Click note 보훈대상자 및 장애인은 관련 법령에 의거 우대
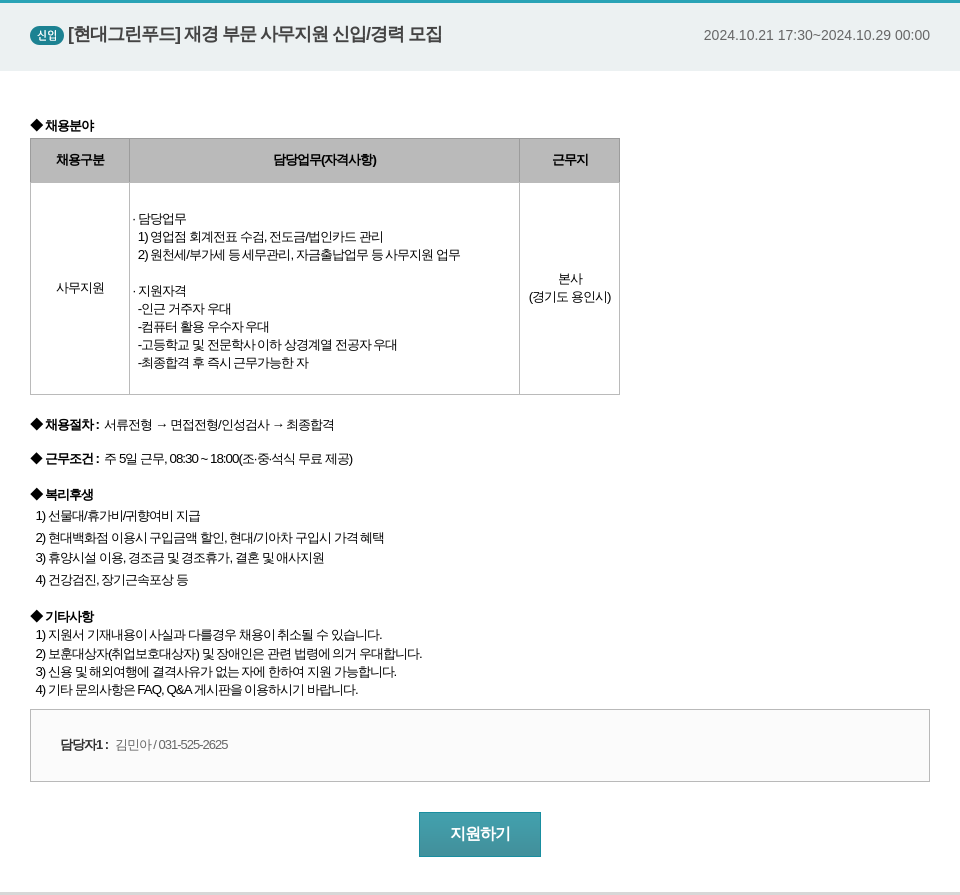This screenshot has width=960, height=895. (x=229, y=654)
